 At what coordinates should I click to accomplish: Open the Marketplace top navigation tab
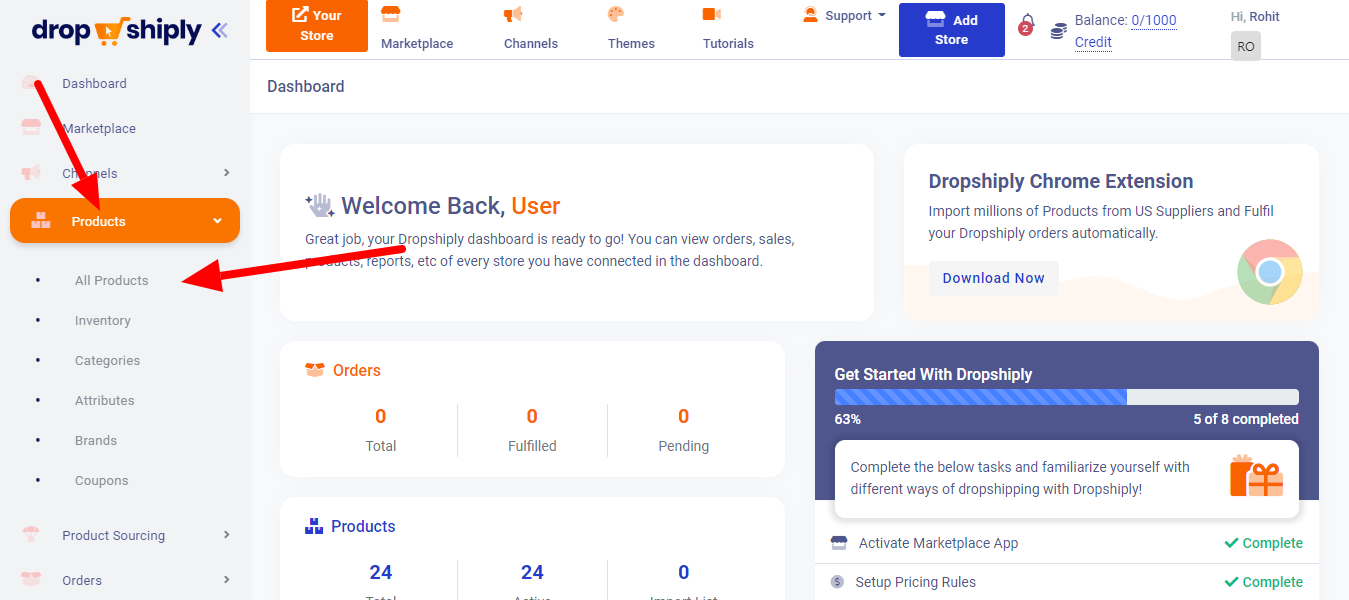click(417, 28)
